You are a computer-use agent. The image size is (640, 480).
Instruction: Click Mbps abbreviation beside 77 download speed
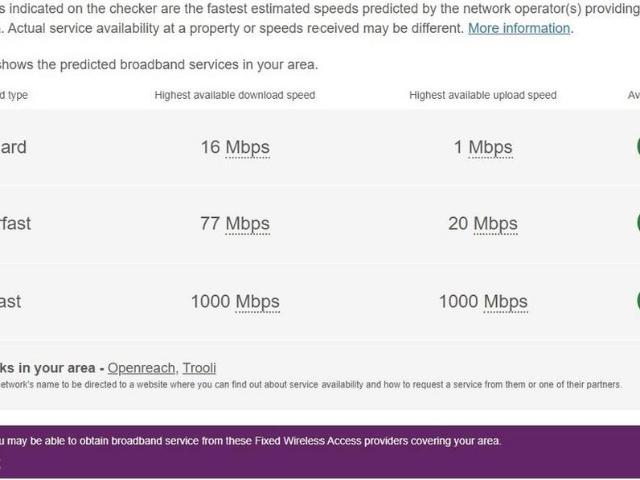pos(247,224)
